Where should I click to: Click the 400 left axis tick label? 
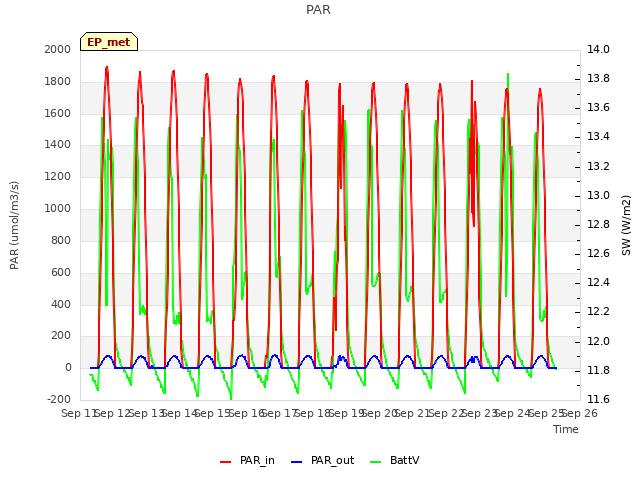pyautogui.click(x=61, y=304)
